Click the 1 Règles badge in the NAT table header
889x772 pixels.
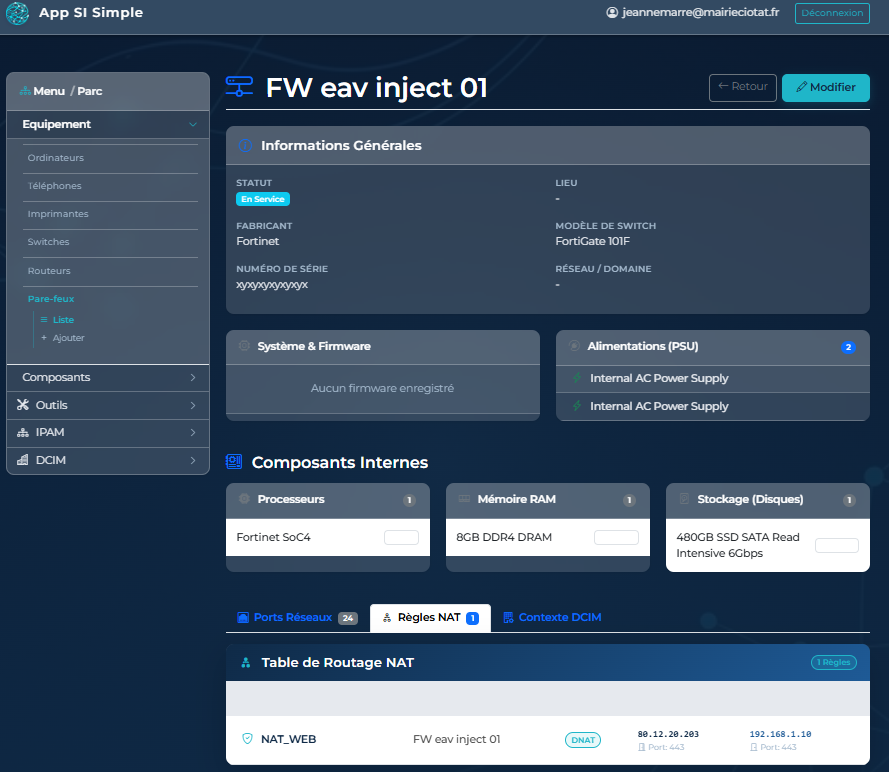tap(833, 662)
